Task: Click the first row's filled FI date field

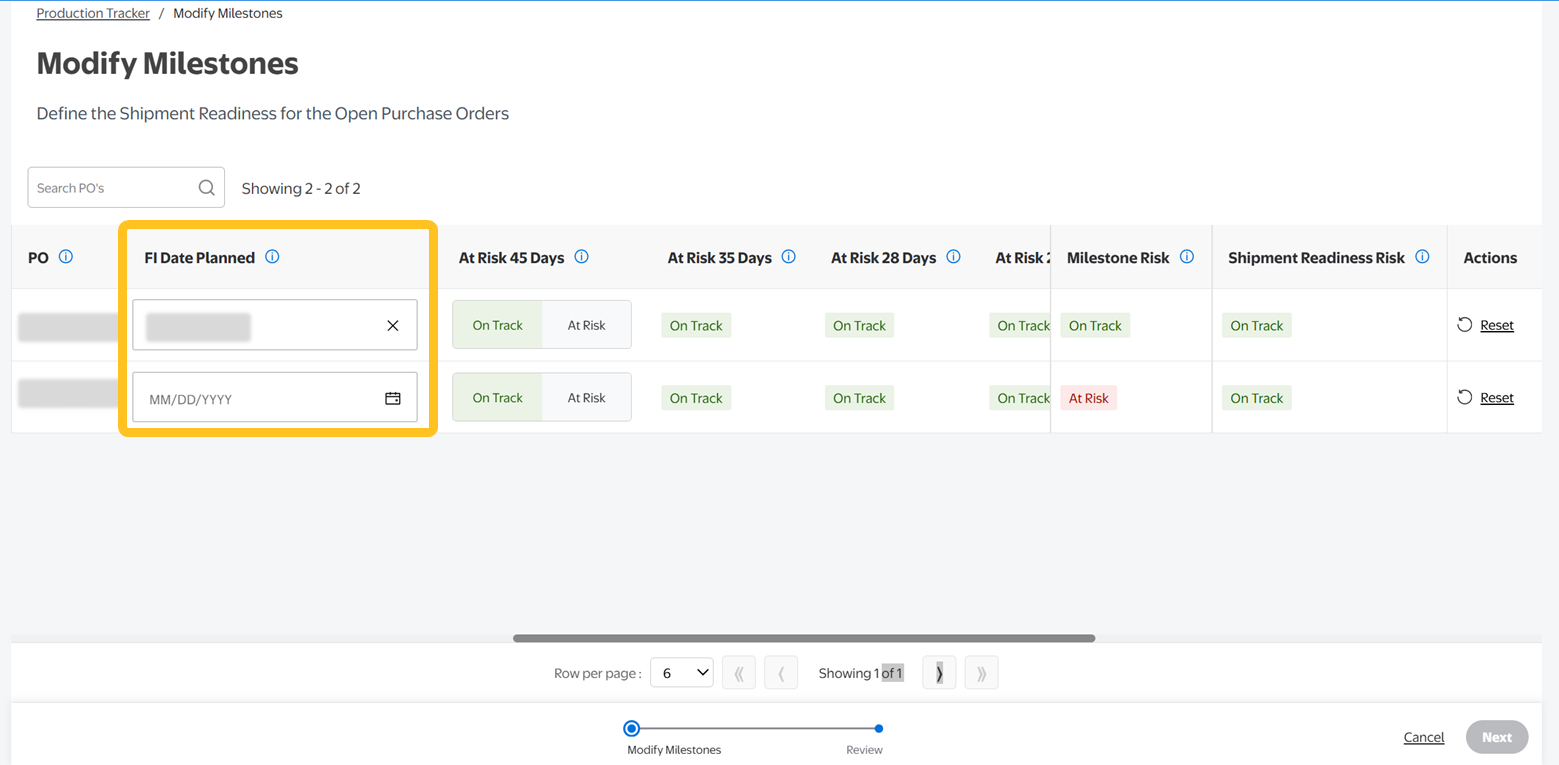Action: click(x=275, y=325)
